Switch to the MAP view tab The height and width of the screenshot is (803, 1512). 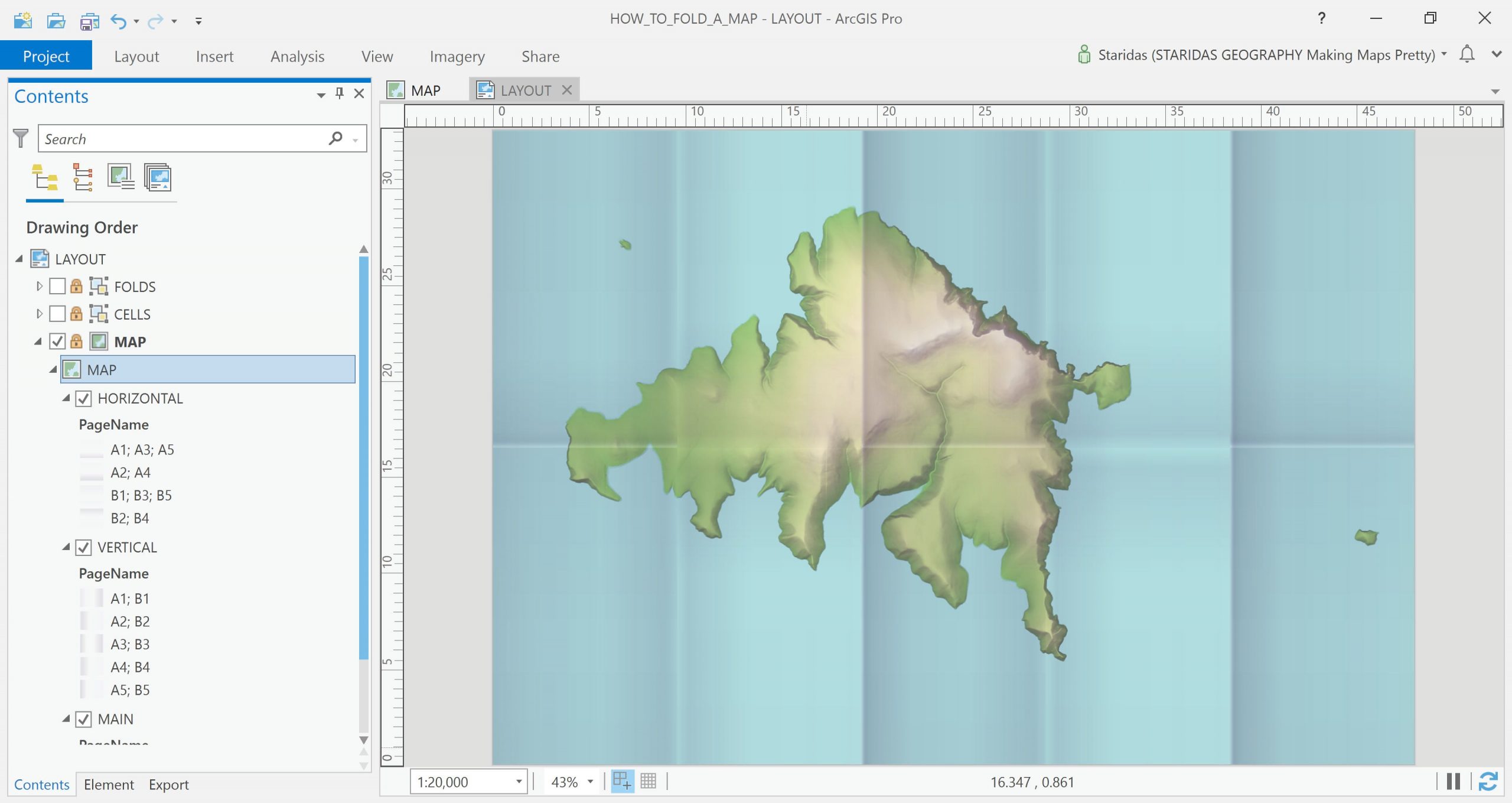tap(425, 90)
